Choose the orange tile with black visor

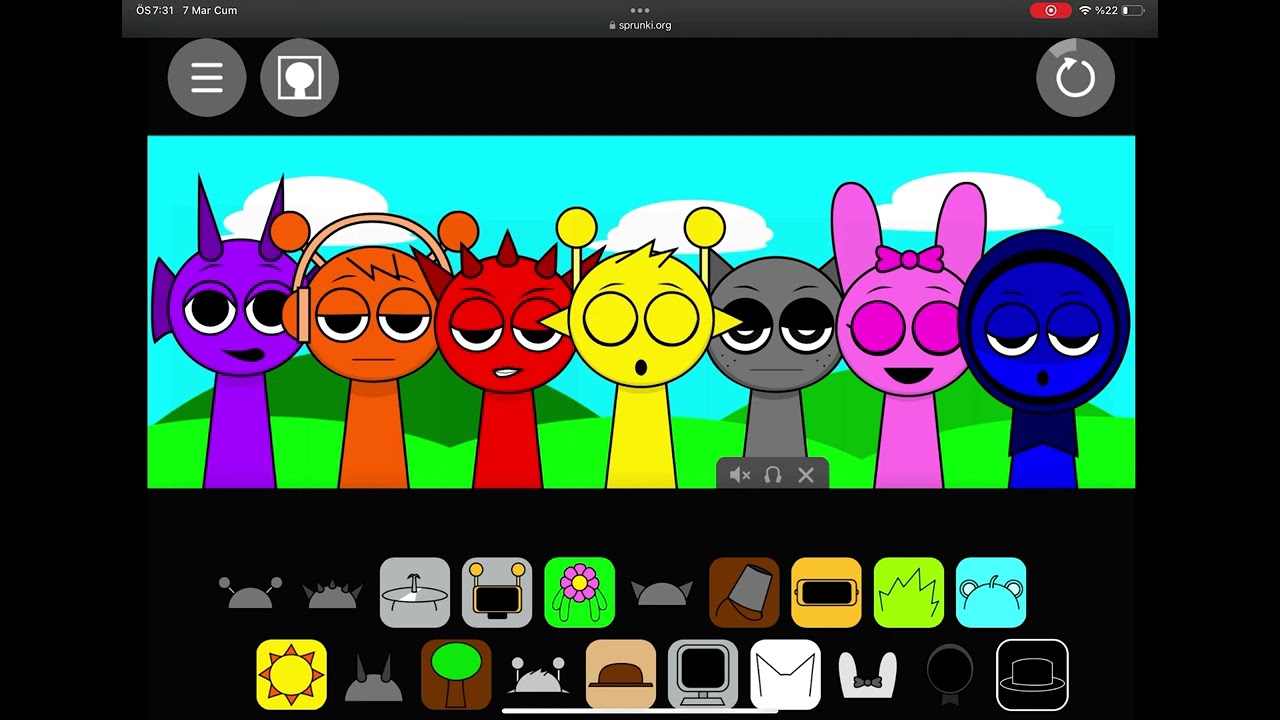(x=826, y=592)
